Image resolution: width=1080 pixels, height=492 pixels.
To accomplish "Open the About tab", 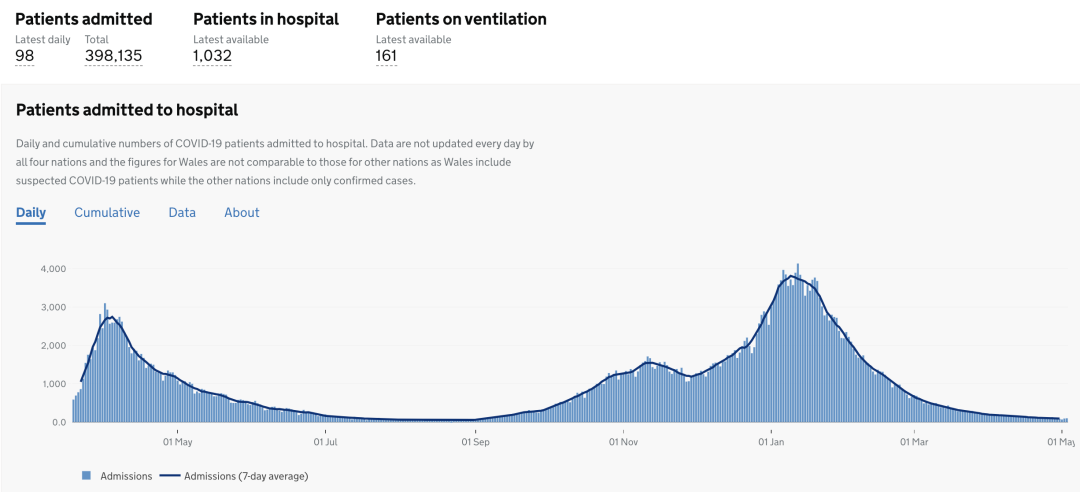I will [242, 212].
